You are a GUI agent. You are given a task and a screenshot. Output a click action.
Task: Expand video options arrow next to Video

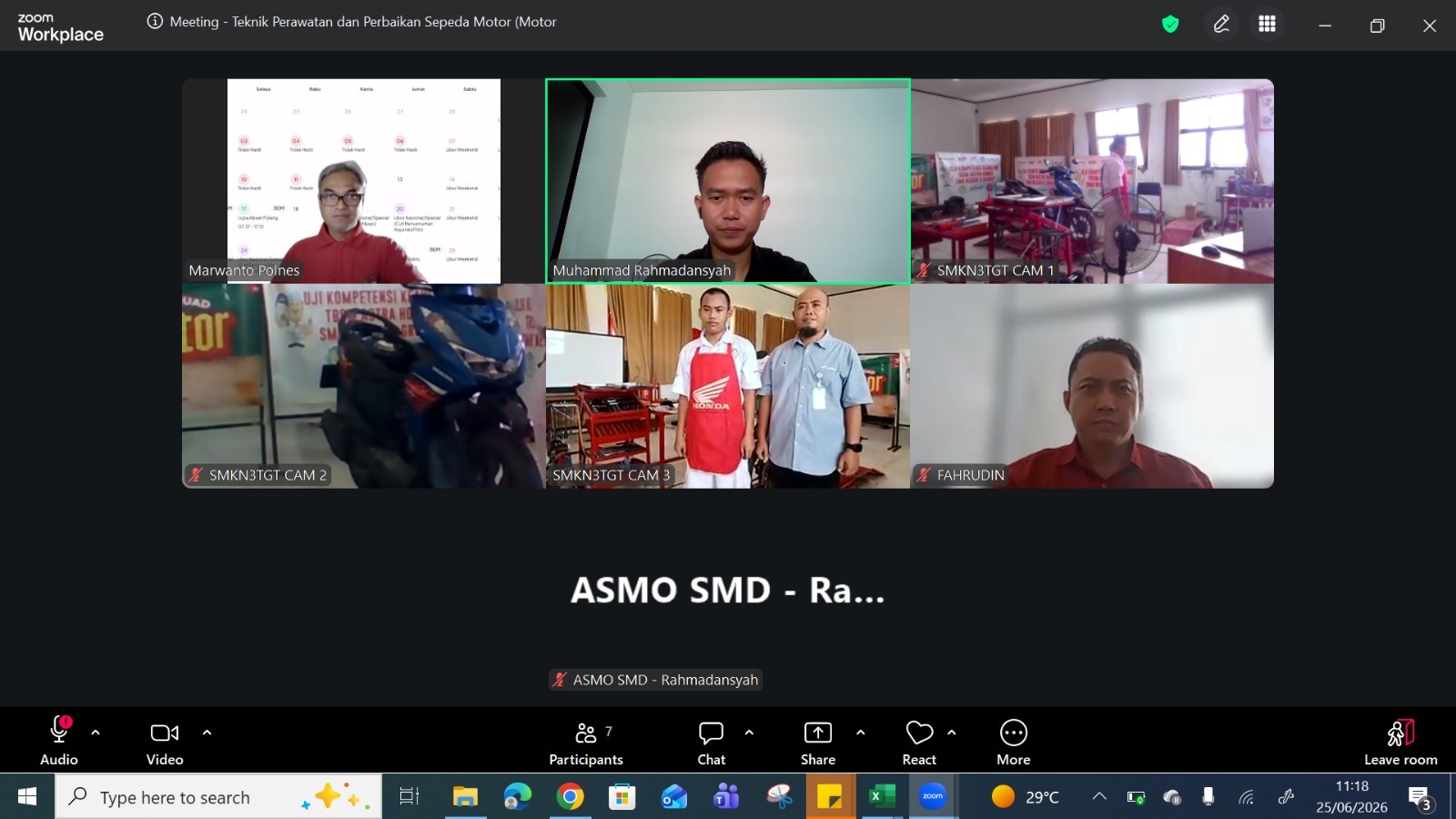coord(207,733)
